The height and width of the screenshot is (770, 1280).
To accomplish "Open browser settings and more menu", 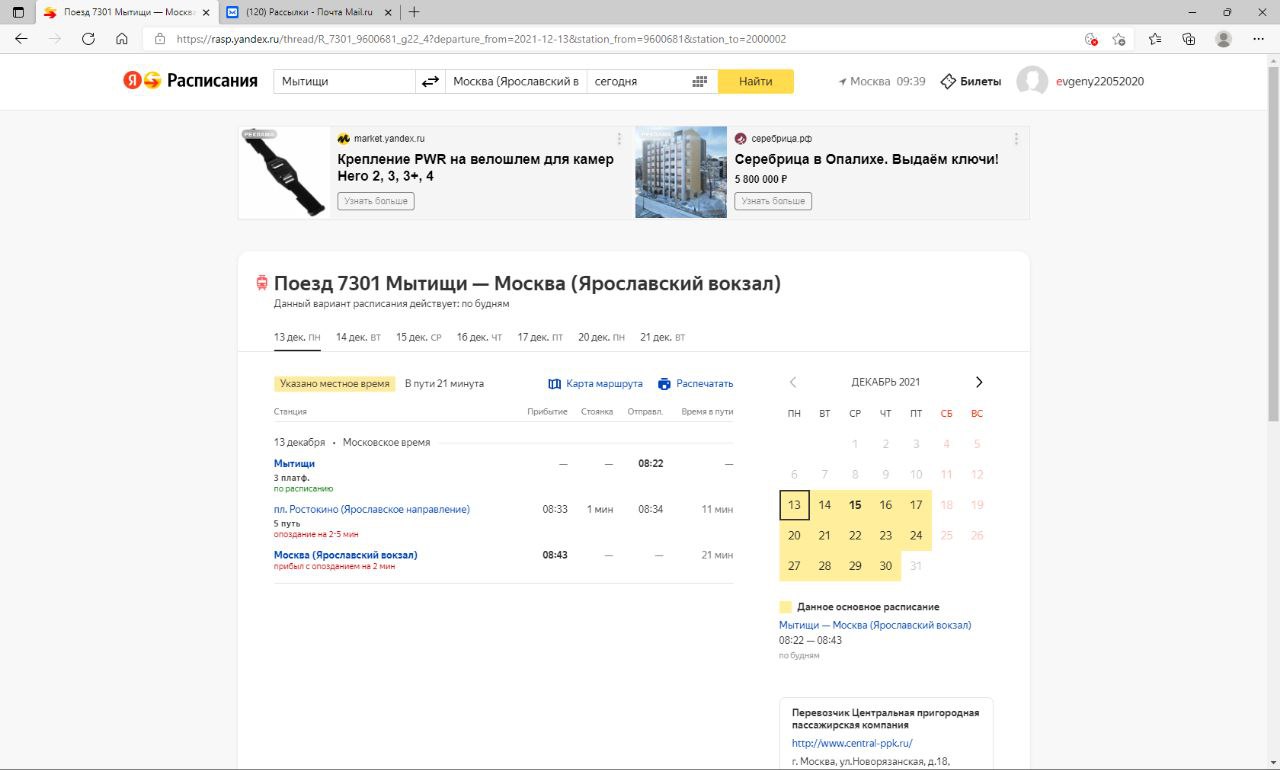I will point(1258,39).
